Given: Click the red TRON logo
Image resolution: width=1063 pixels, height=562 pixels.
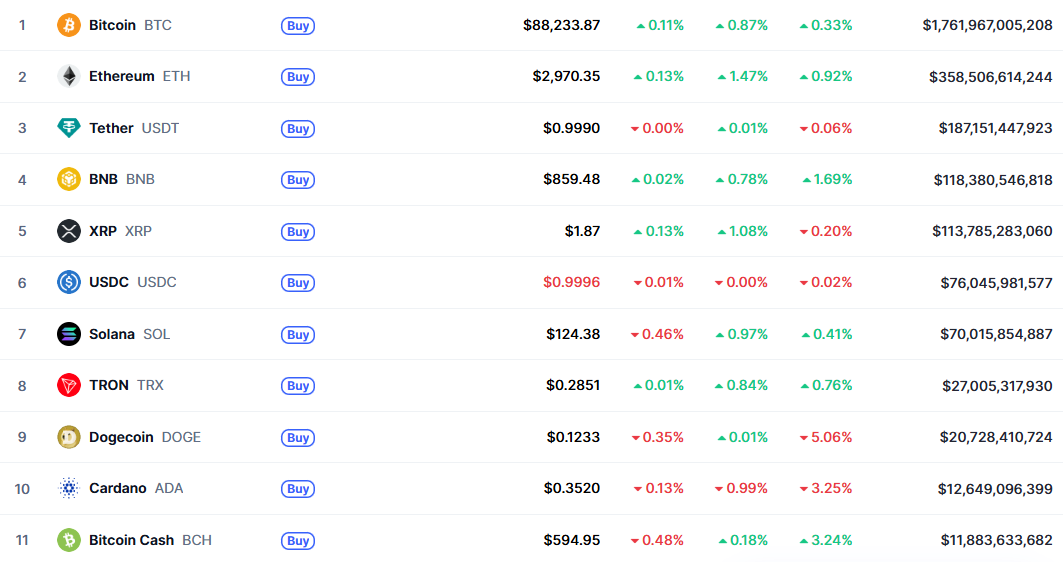Looking at the screenshot, I should point(68,386).
